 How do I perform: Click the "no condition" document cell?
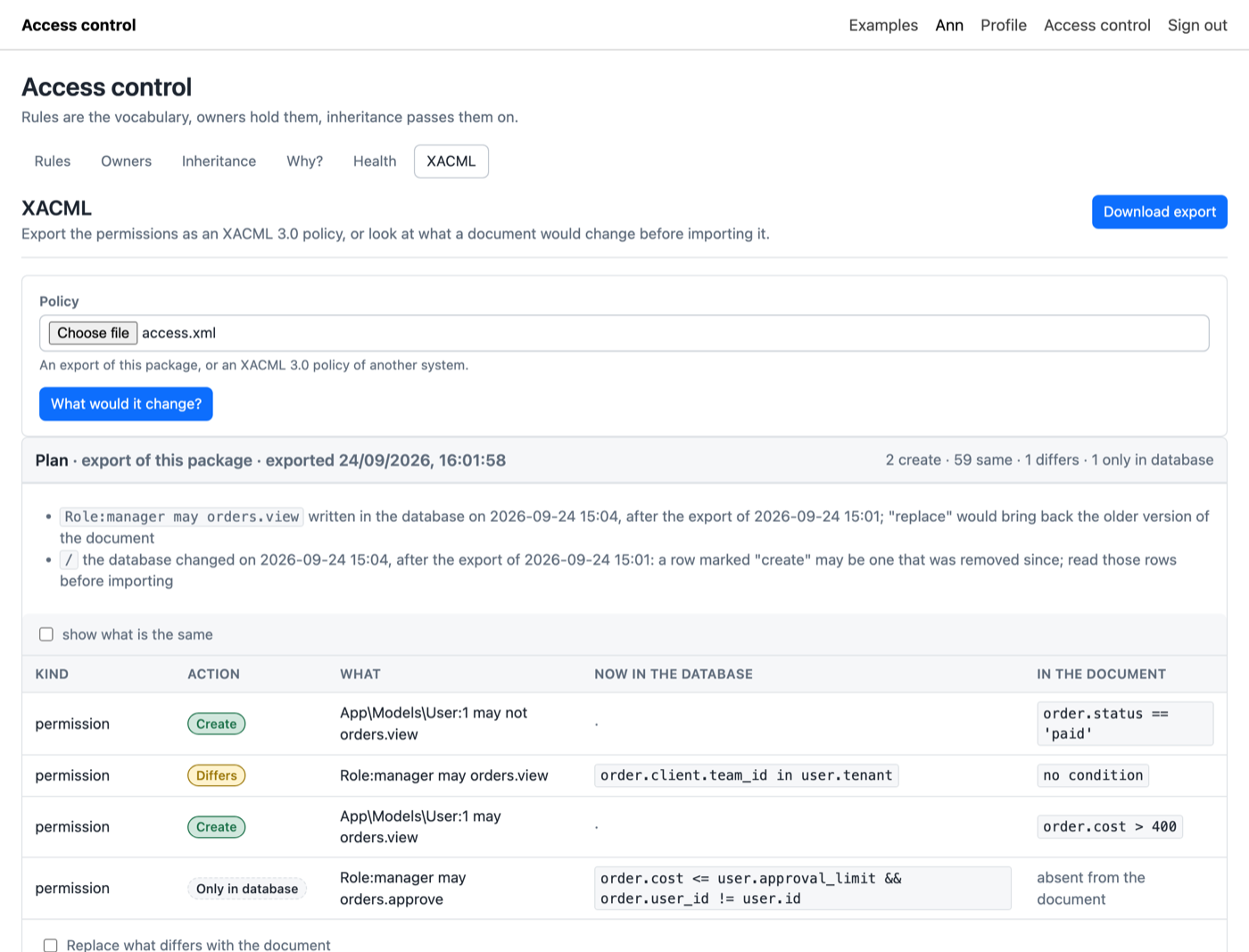coord(1093,775)
